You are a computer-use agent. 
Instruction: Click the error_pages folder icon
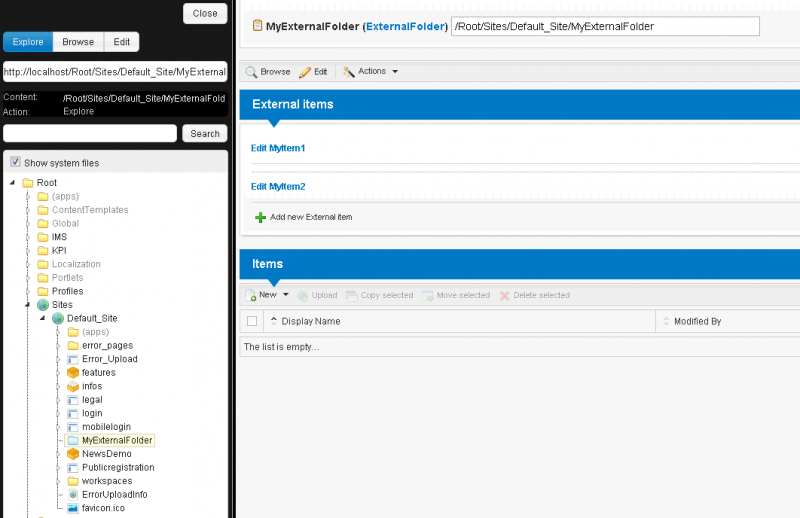[73, 346]
